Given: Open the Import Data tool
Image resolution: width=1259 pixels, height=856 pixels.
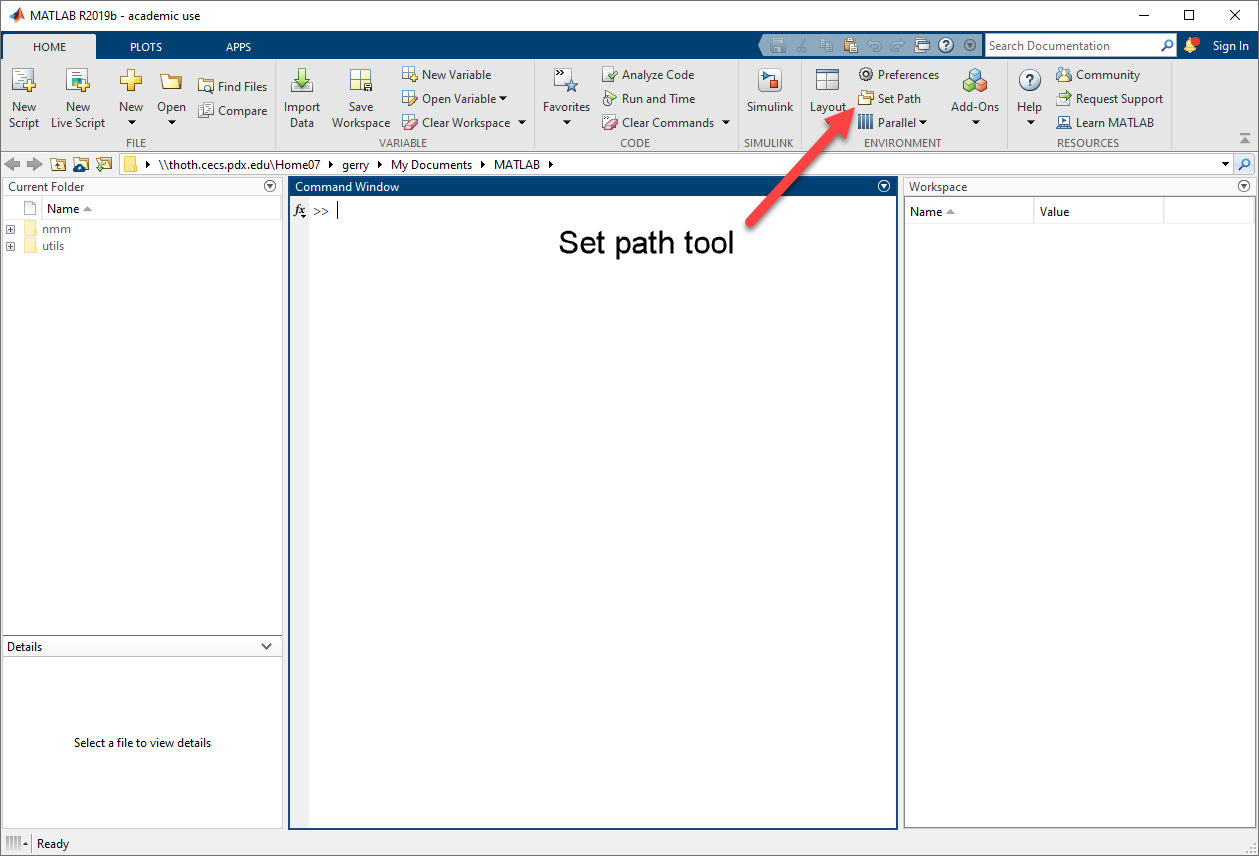Looking at the screenshot, I should click(302, 82).
